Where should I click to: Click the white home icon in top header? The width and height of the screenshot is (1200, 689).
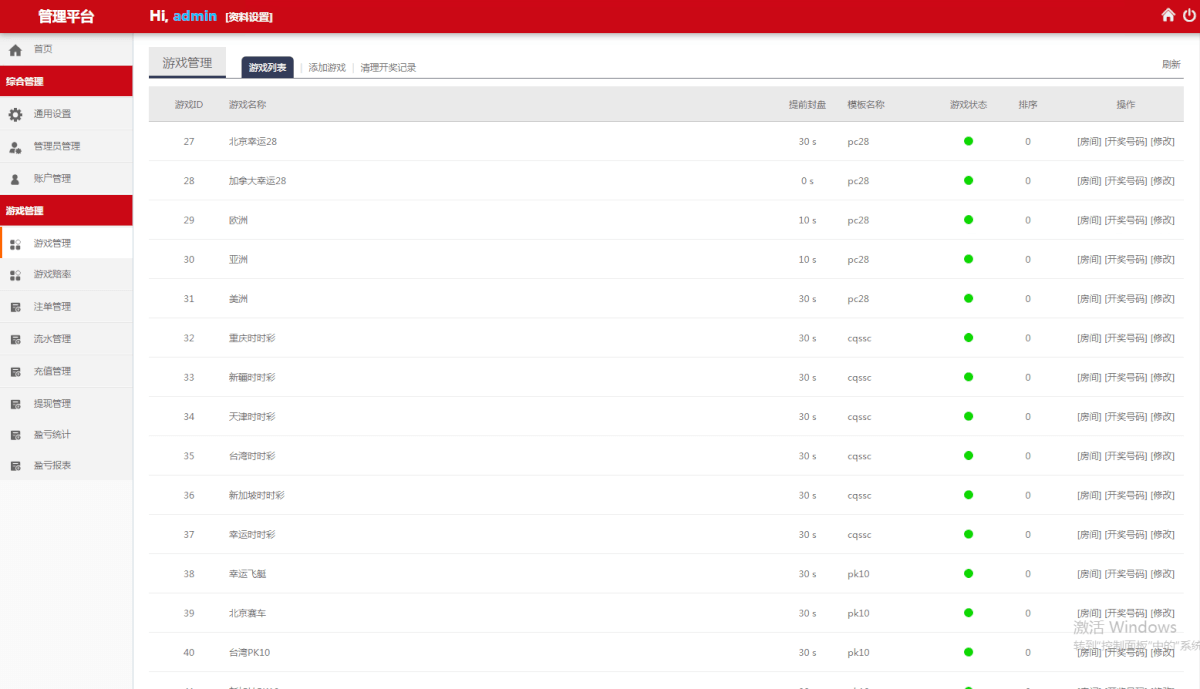click(1168, 15)
